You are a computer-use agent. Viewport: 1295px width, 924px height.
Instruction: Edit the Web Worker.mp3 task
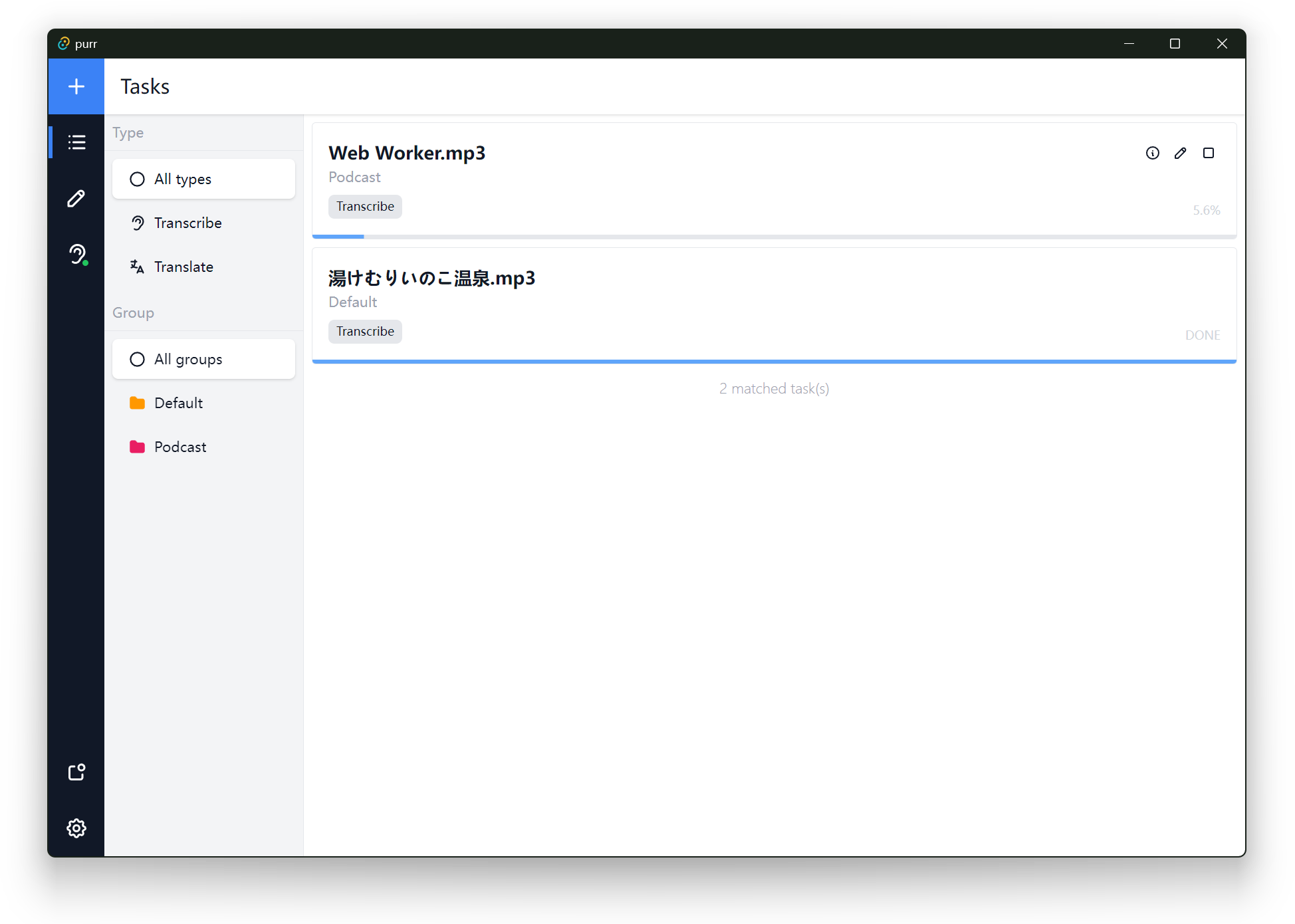pos(1180,153)
